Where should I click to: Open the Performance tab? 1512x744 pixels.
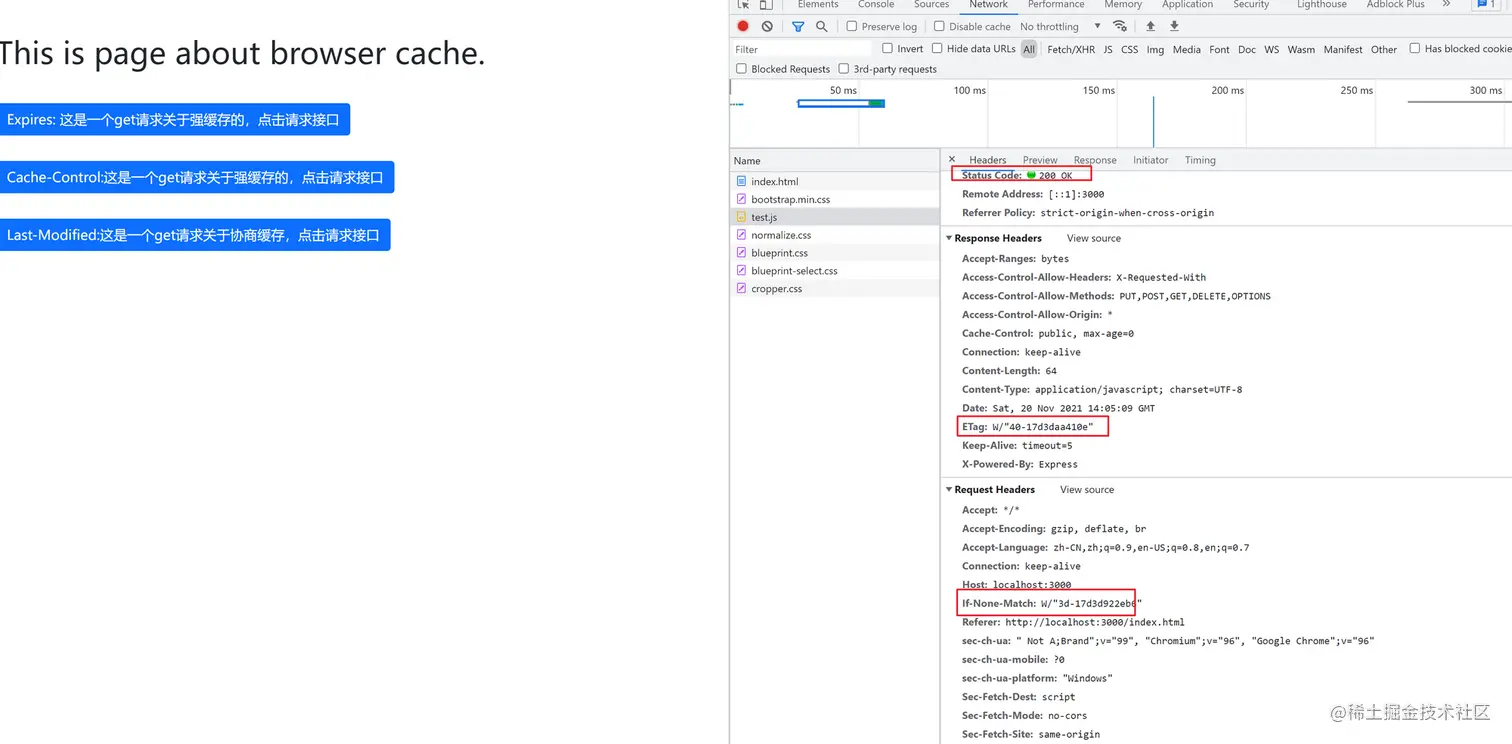pos(1056,4)
